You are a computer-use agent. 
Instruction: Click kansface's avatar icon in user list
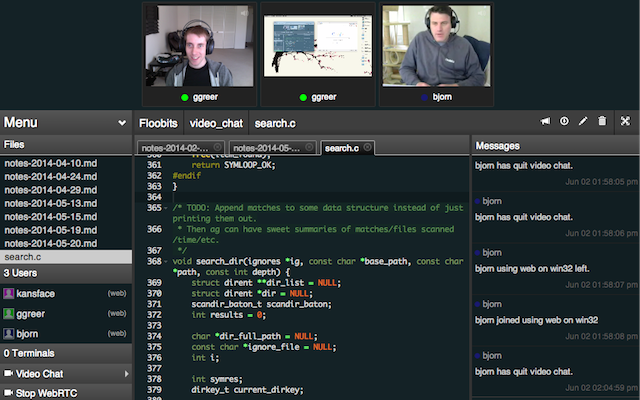pos(9,293)
